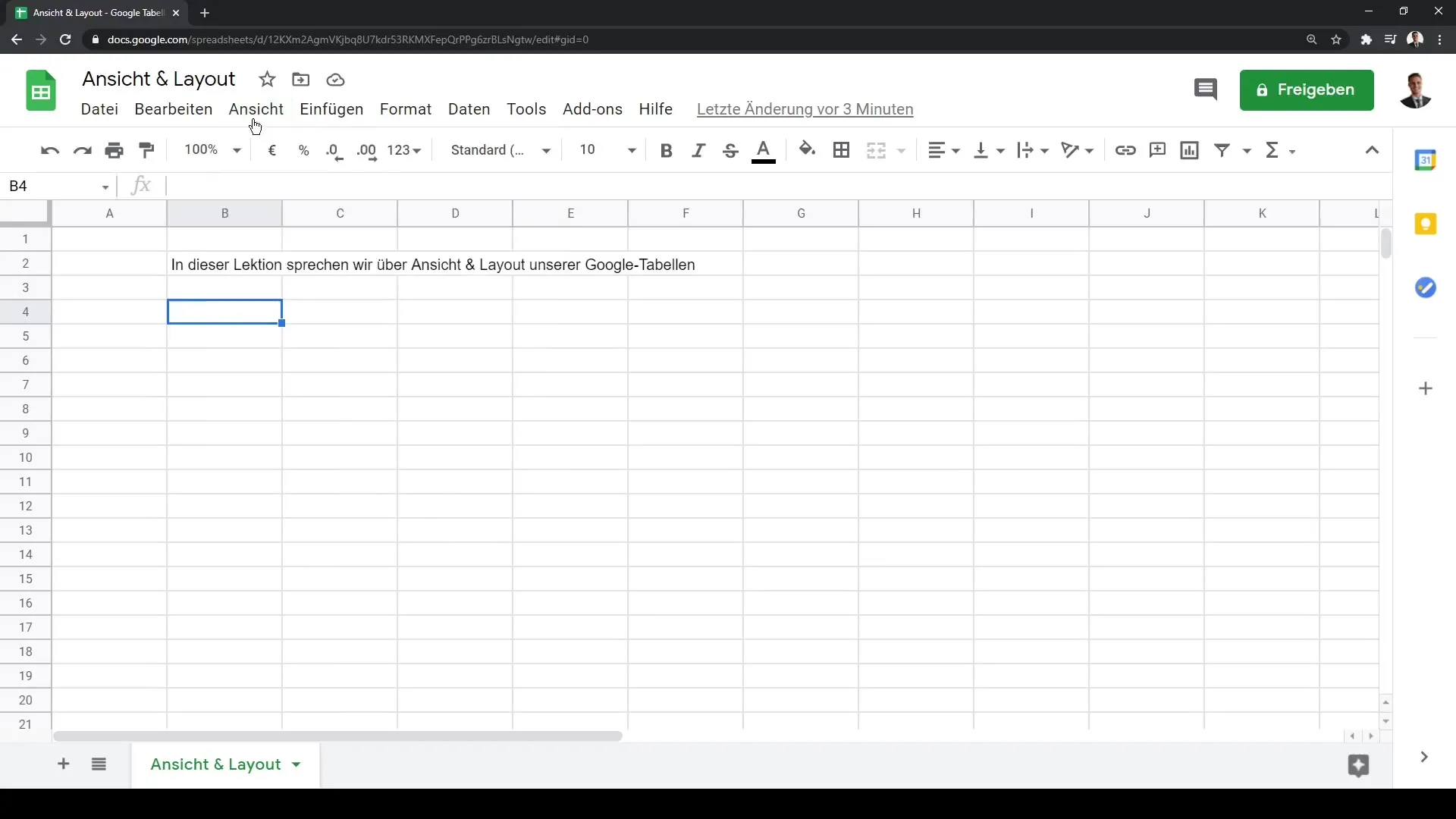Click the insert comment icon
Viewport: 1456px width, 819px height.
click(1157, 150)
